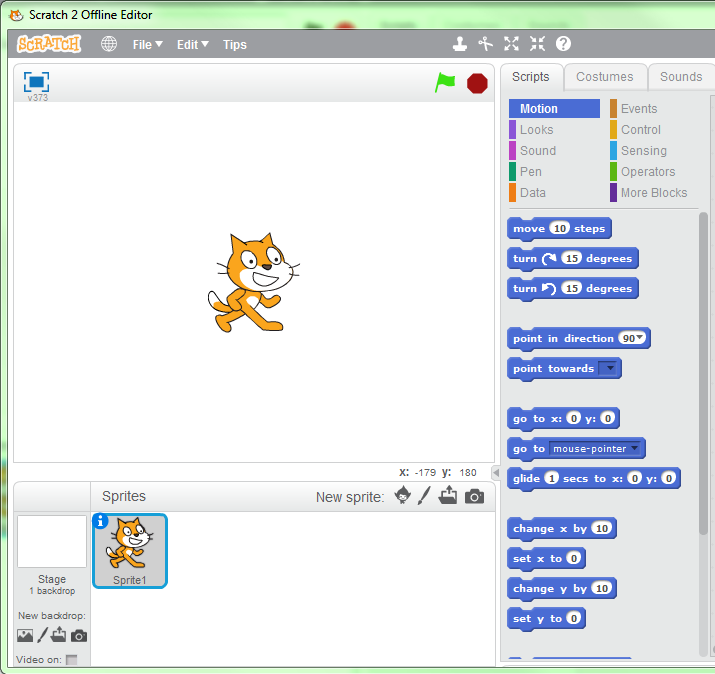This screenshot has width=715, height=674.
Task: Switch to the Sounds tab
Action: pyautogui.click(x=681, y=77)
